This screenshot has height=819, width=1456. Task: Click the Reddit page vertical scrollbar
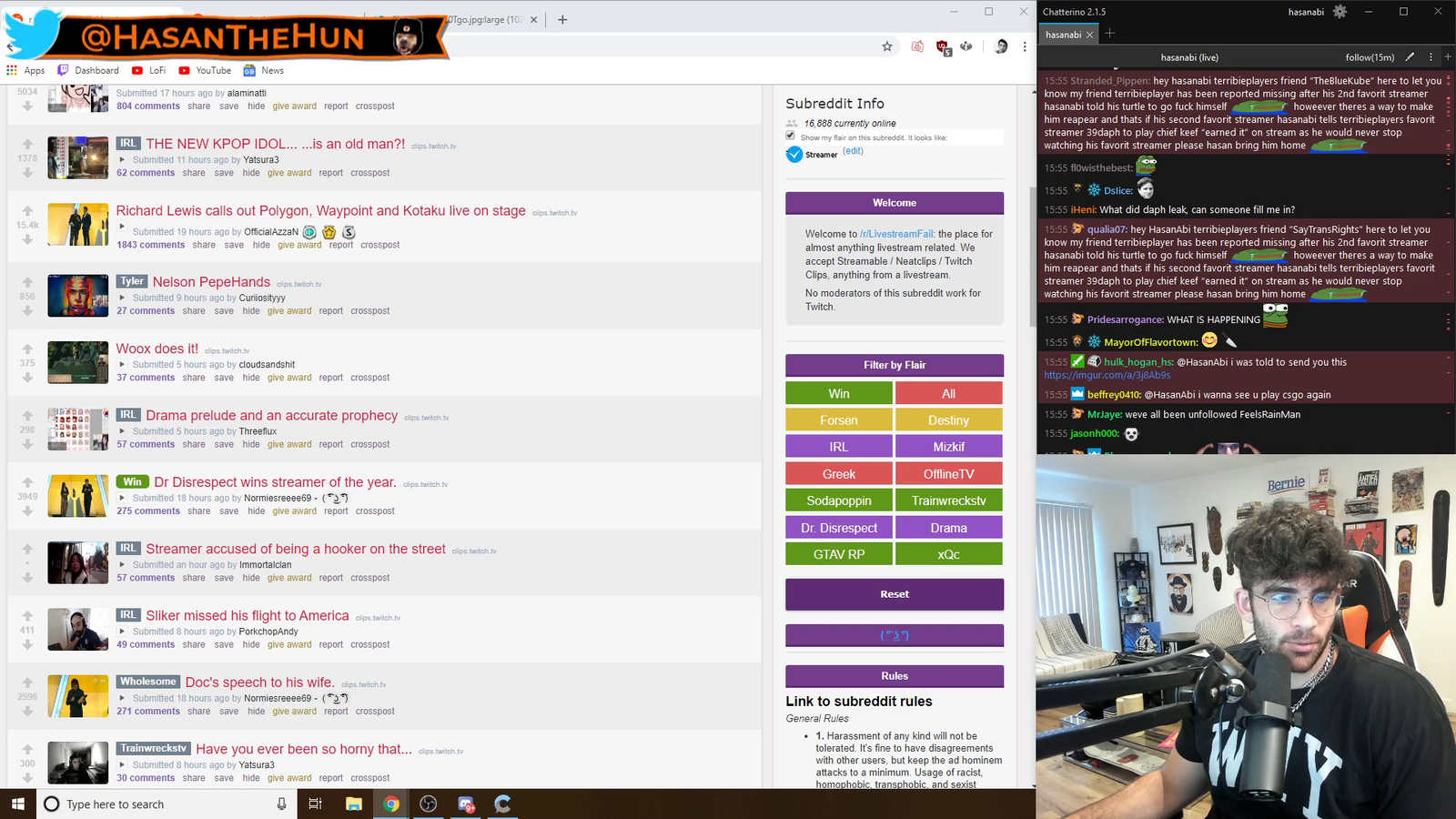pos(1032,255)
